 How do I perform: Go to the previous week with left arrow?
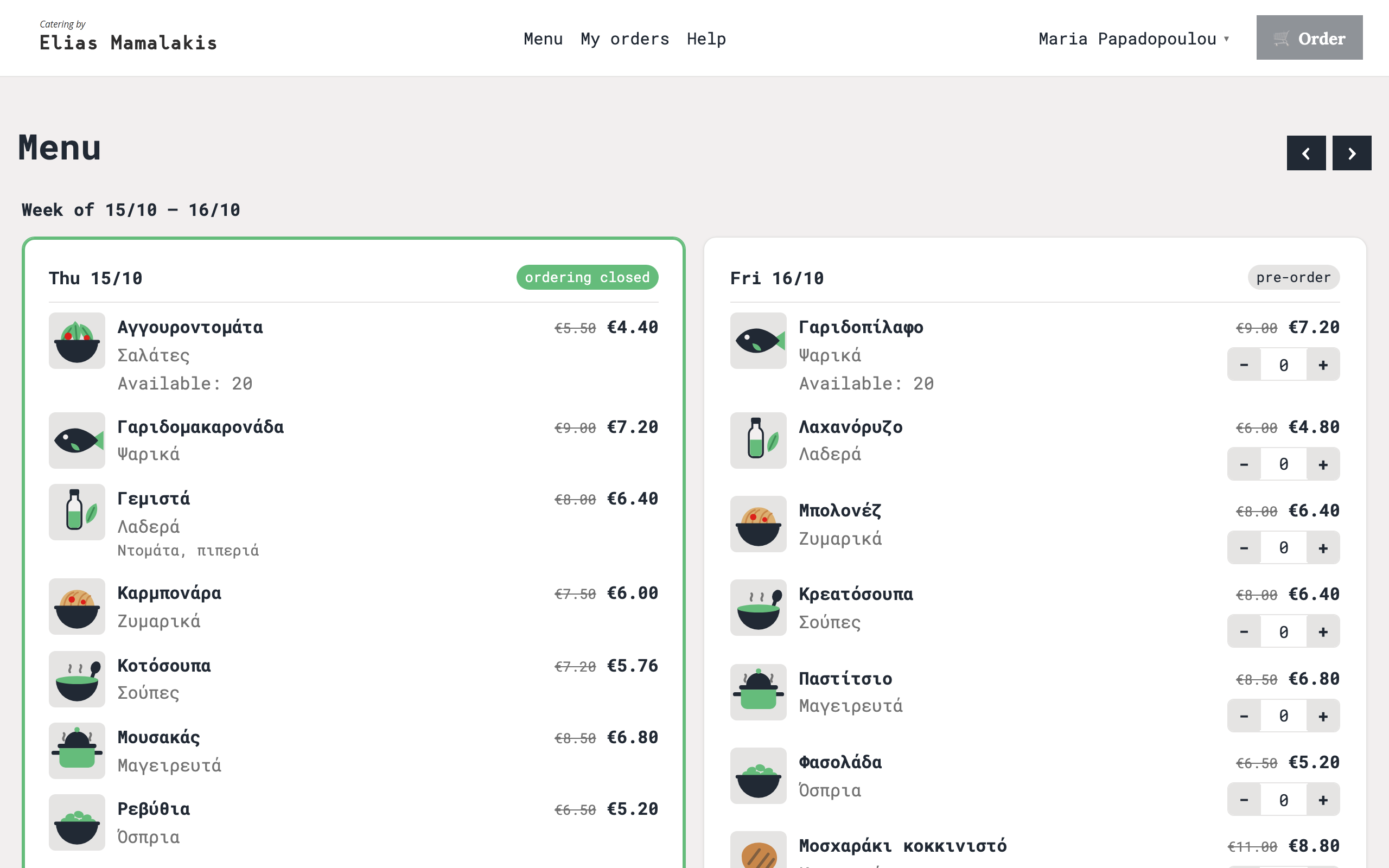(x=1306, y=154)
